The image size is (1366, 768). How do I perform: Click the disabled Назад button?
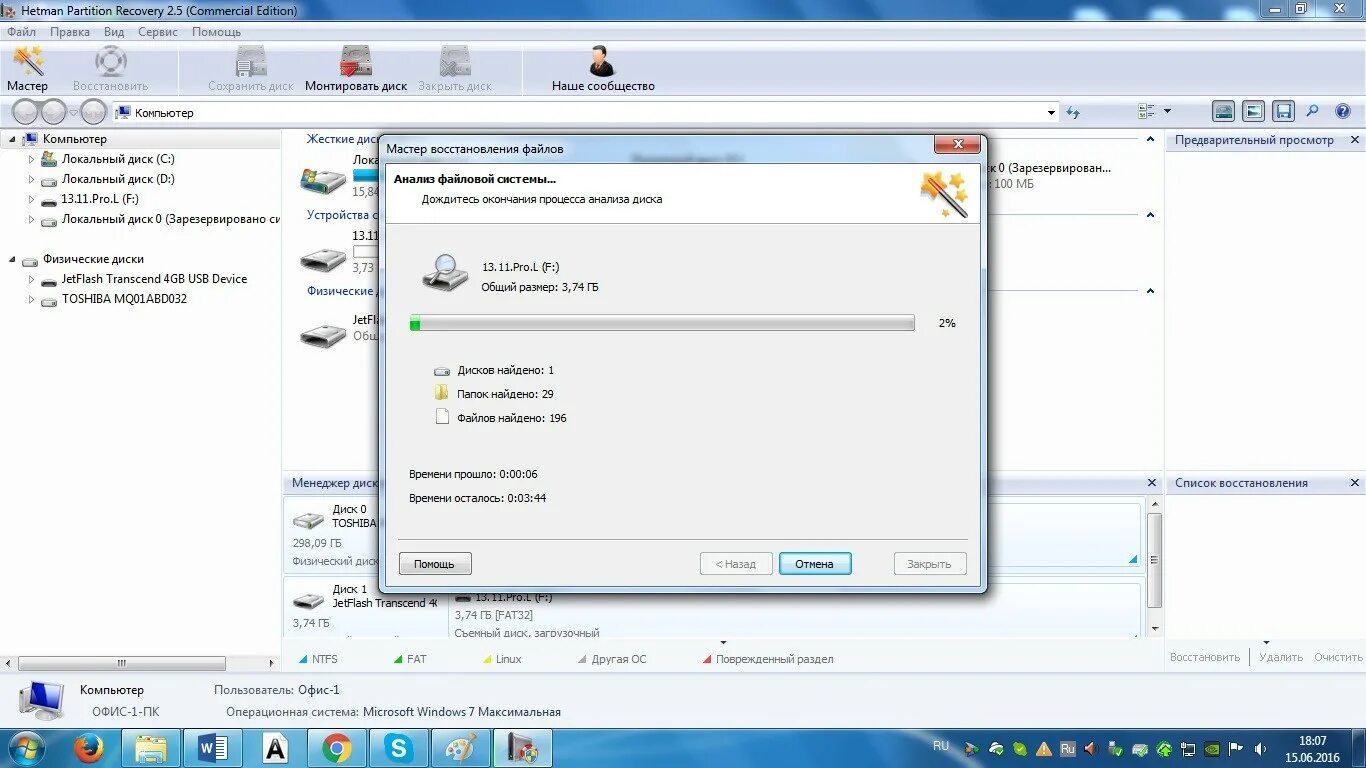736,564
